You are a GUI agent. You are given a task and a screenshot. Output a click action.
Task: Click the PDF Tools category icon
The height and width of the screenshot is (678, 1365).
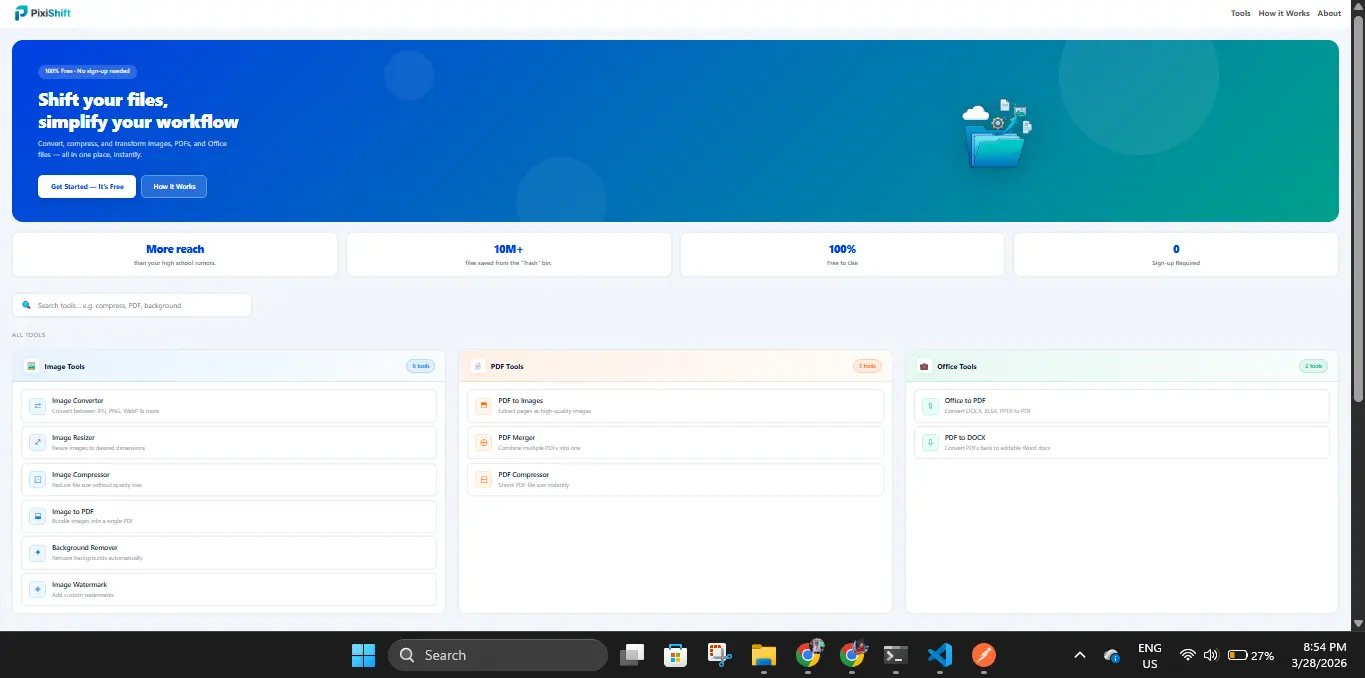click(x=478, y=366)
